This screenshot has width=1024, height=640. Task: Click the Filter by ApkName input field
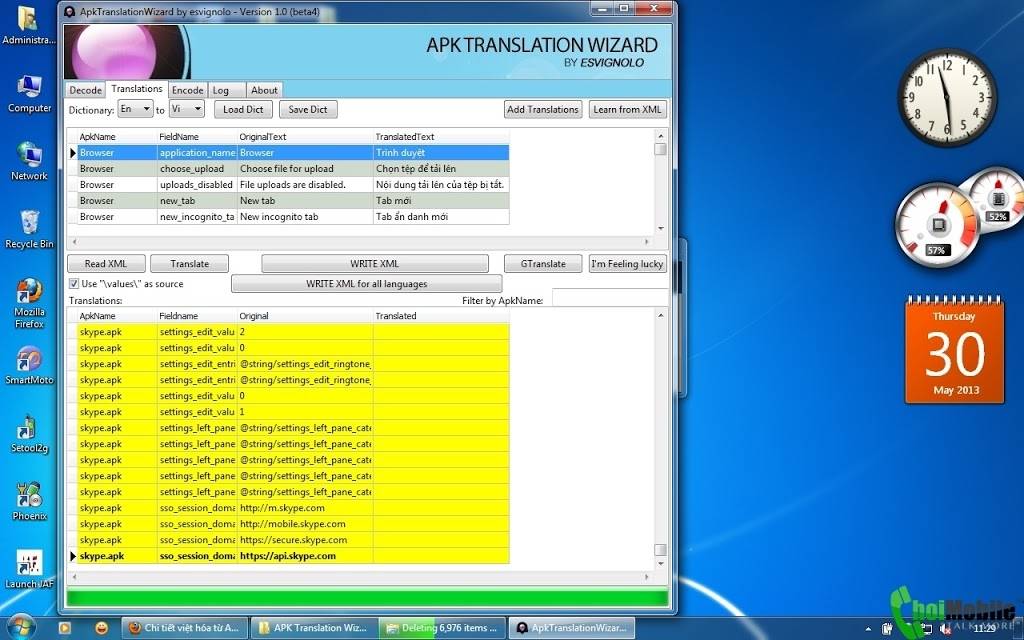pyautogui.click(x=610, y=300)
